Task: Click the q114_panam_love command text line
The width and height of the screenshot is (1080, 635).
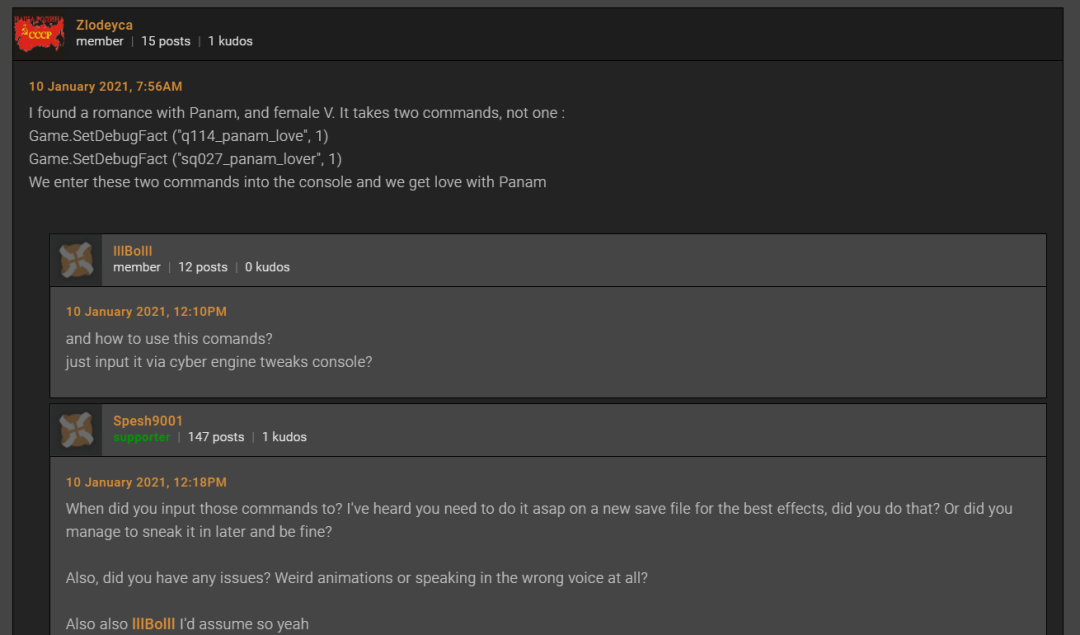Action: point(178,136)
